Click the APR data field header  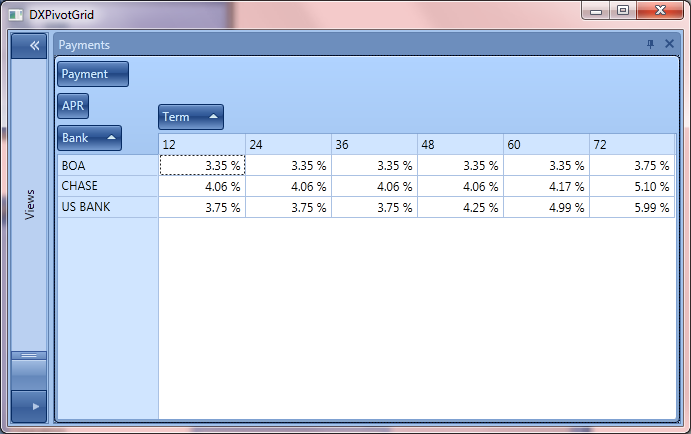73,106
